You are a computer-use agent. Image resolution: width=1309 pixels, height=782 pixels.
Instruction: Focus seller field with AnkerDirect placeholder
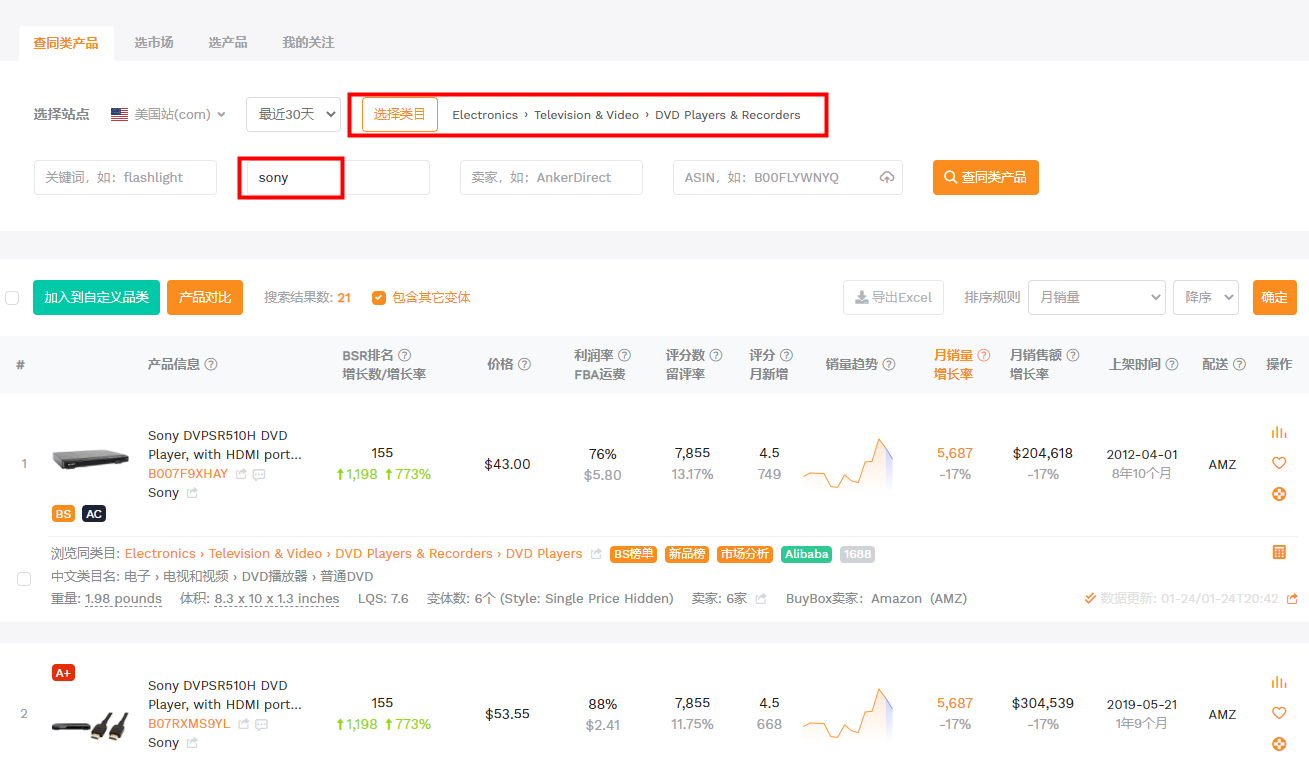(551, 177)
